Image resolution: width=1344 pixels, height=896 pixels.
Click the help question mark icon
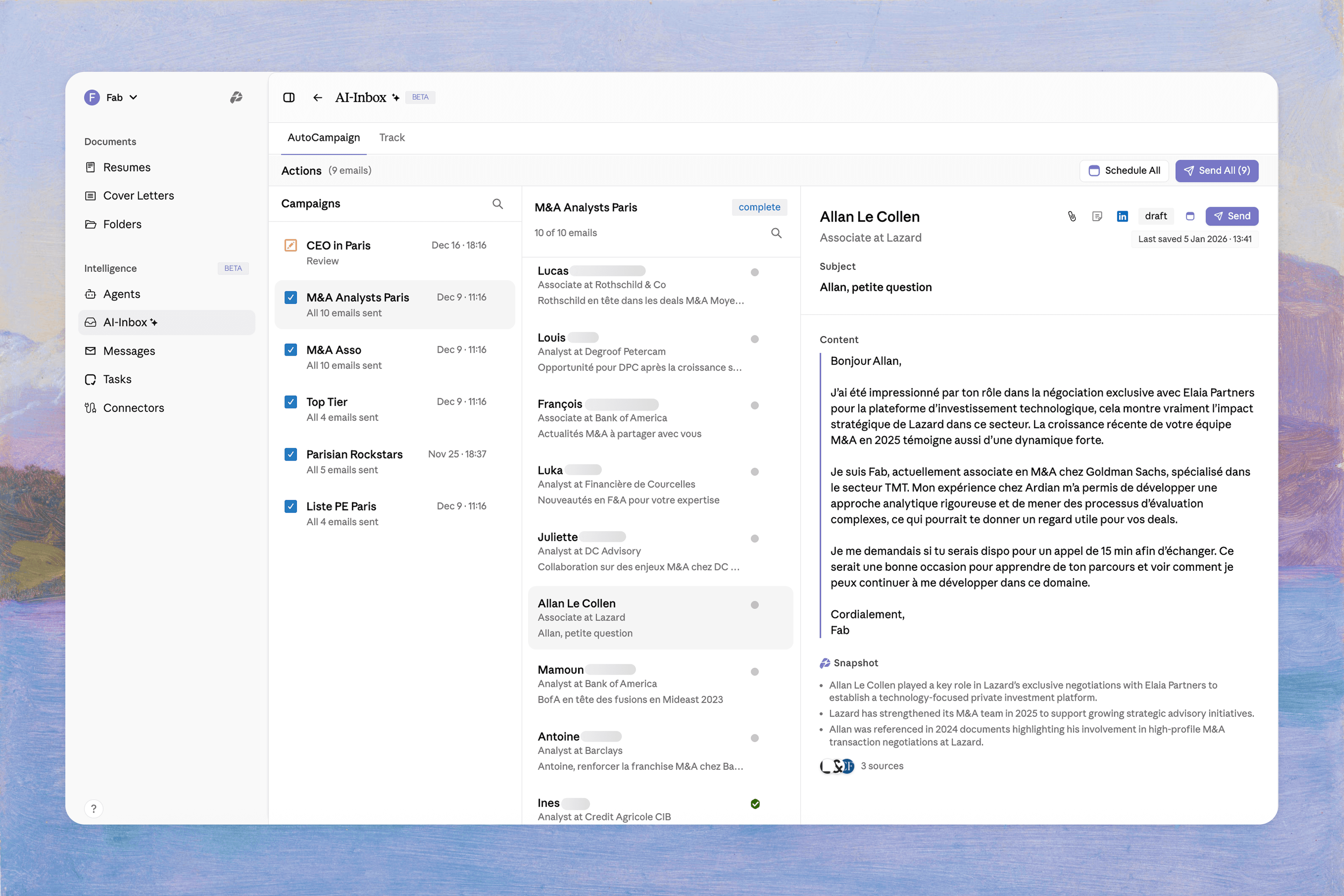[x=94, y=808]
